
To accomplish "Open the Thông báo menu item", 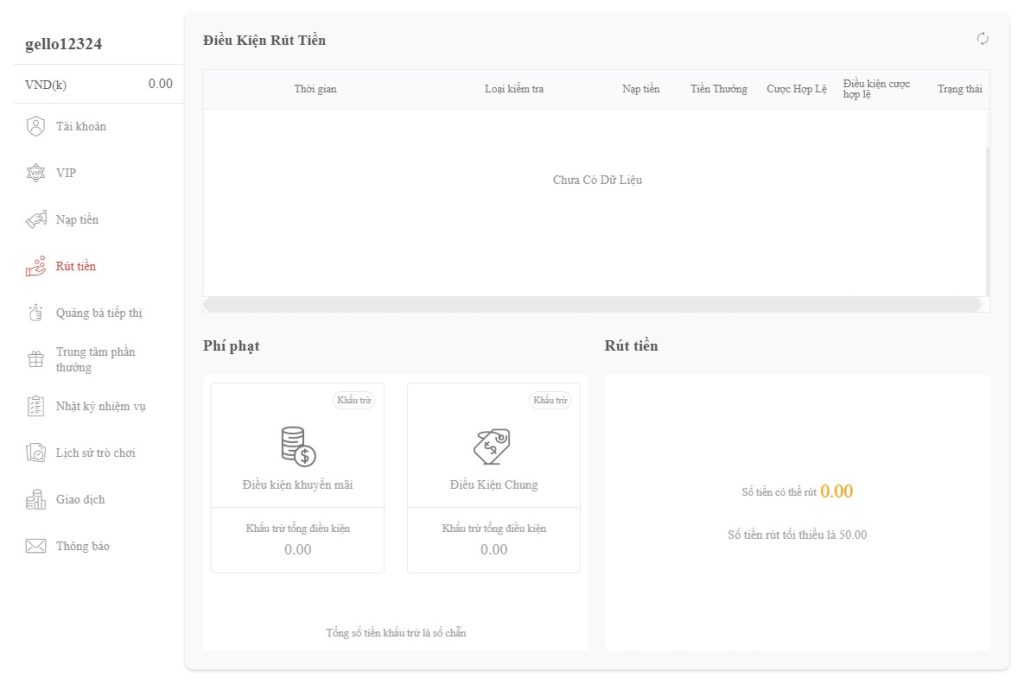I will pyautogui.click(x=82, y=546).
